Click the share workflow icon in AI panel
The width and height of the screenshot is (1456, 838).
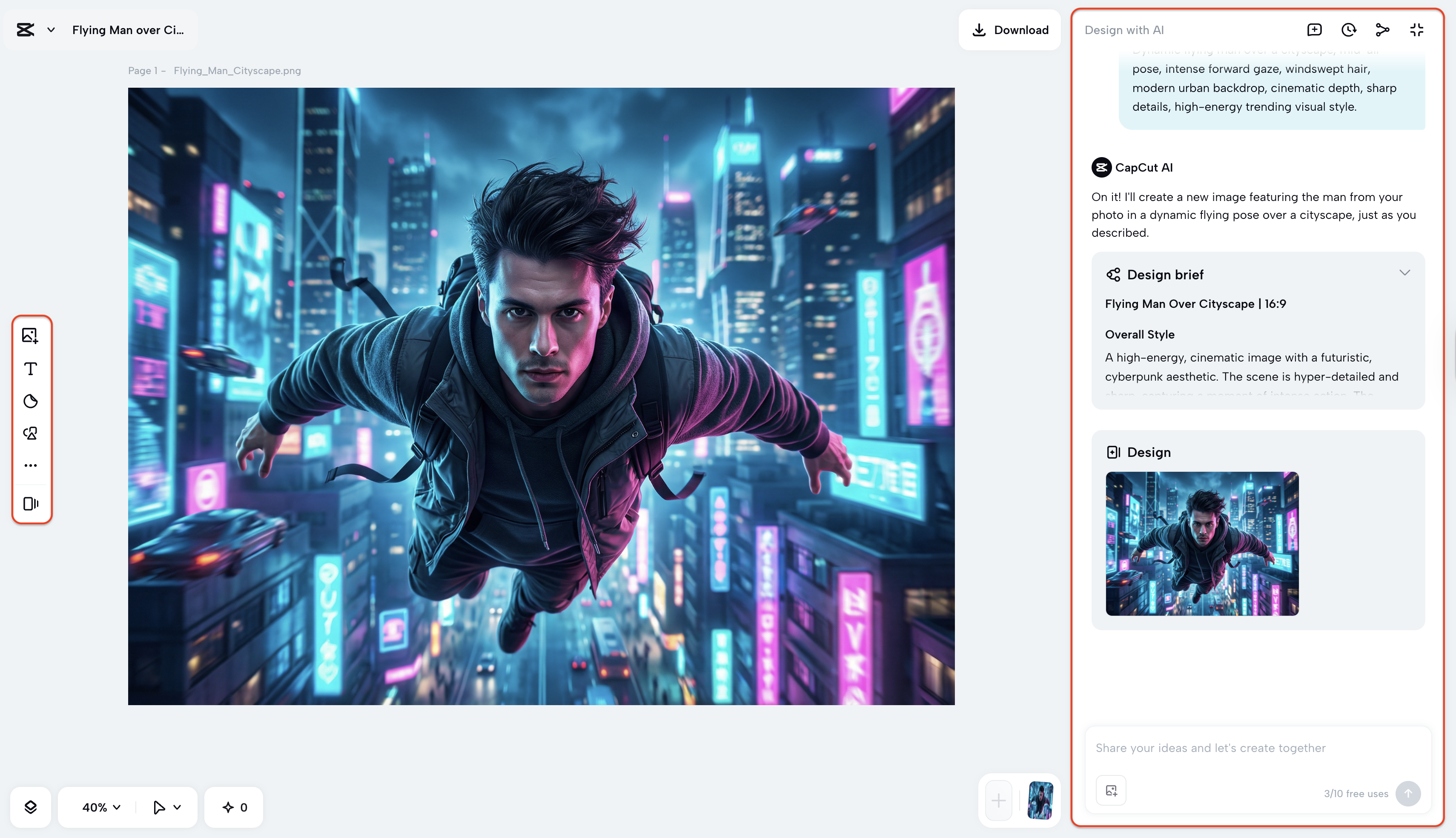coord(1382,30)
